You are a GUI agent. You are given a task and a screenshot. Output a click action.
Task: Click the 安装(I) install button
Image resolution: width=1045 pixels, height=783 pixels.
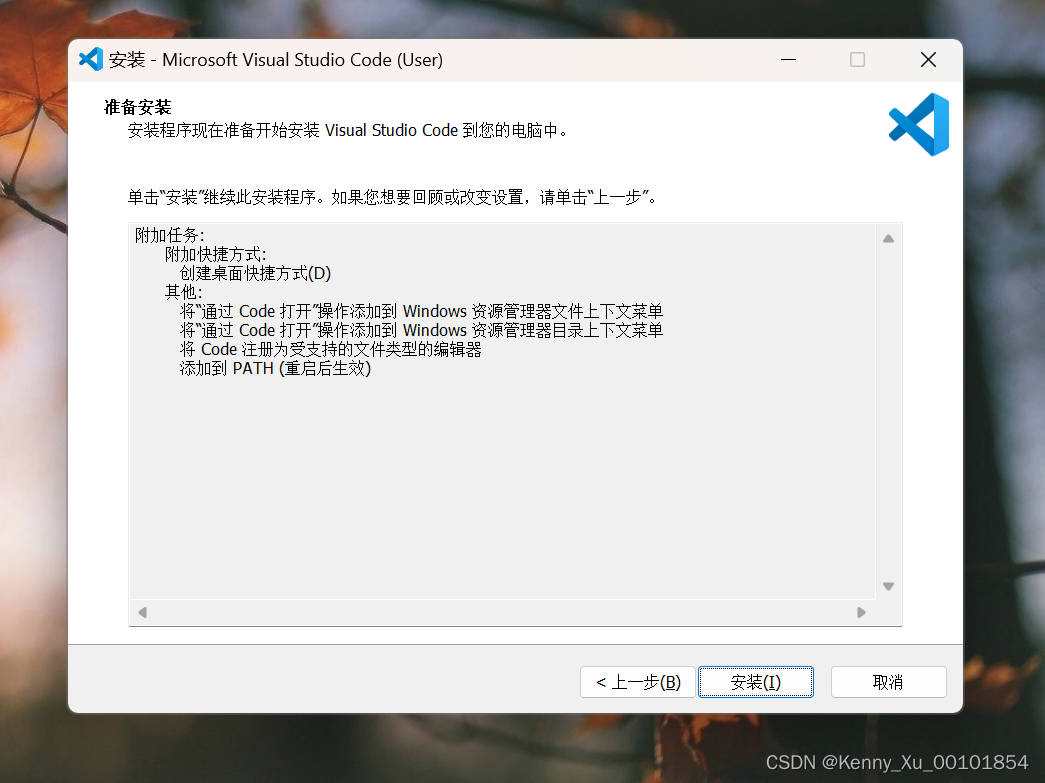[x=755, y=682]
